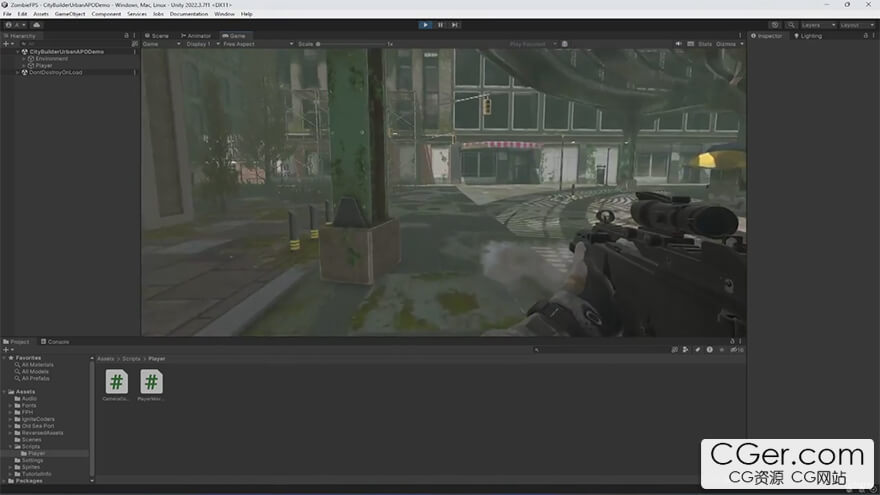Click the Undo History icon

pos(775,24)
